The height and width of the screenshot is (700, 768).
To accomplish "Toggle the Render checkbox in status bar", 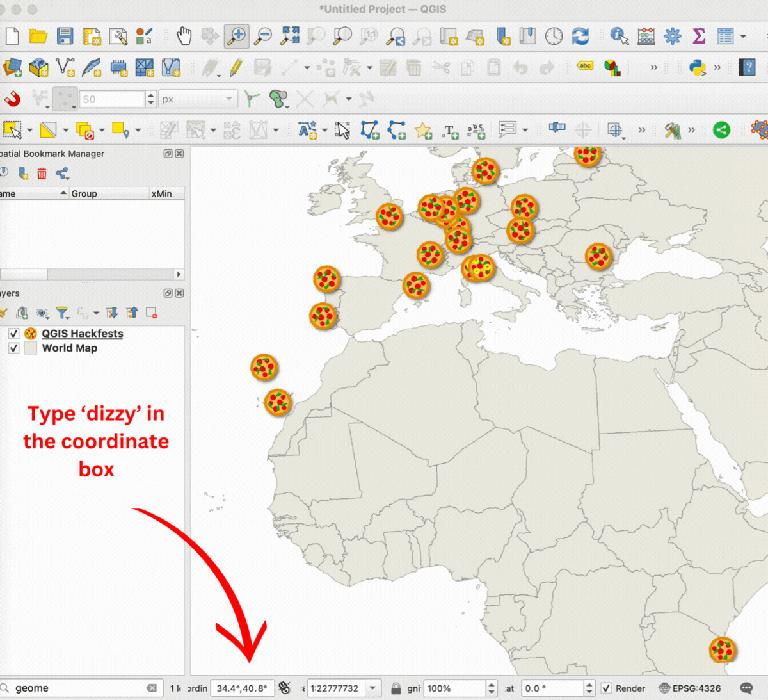I will (606, 688).
